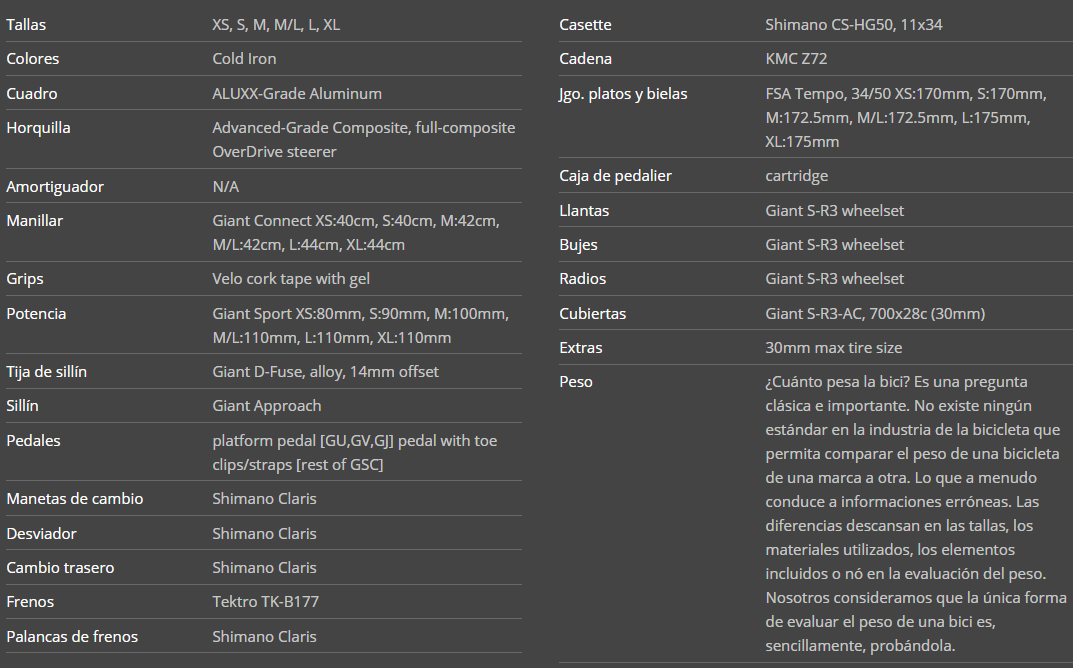Click the 'cartridge' bottom bracket value
The height and width of the screenshot is (668, 1073).
pos(796,176)
